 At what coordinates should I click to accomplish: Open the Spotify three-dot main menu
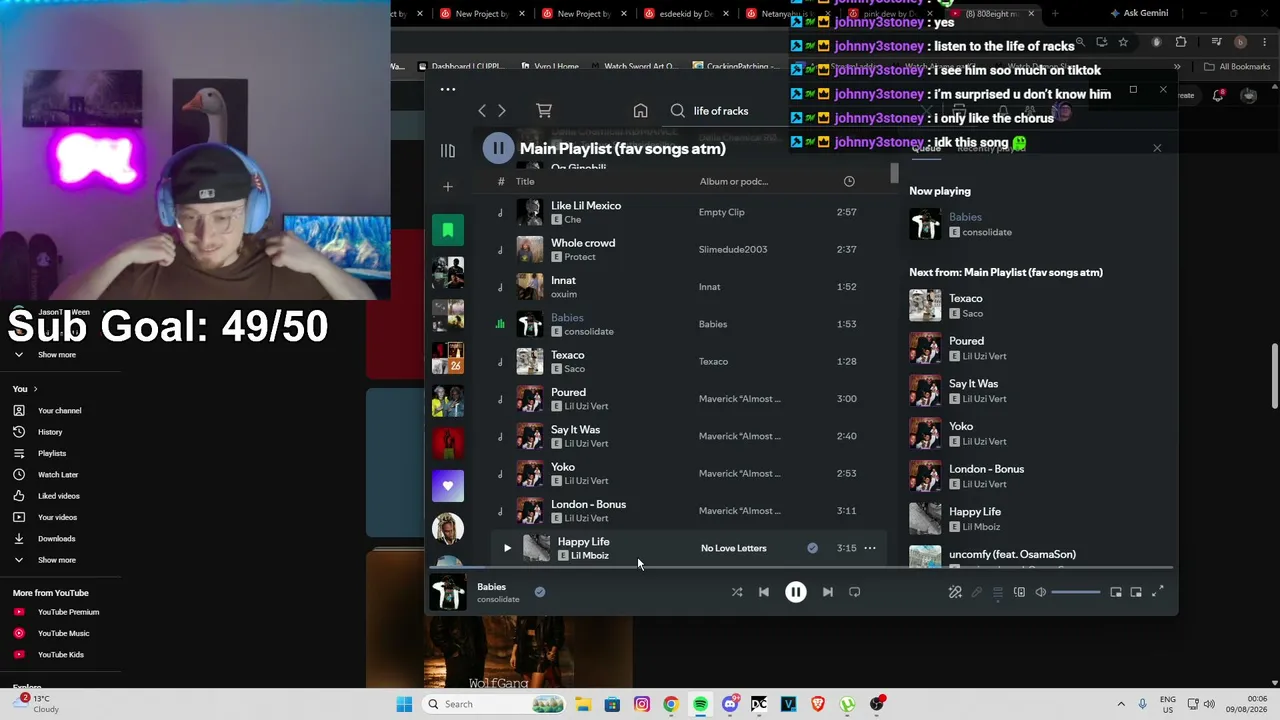coord(448,89)
